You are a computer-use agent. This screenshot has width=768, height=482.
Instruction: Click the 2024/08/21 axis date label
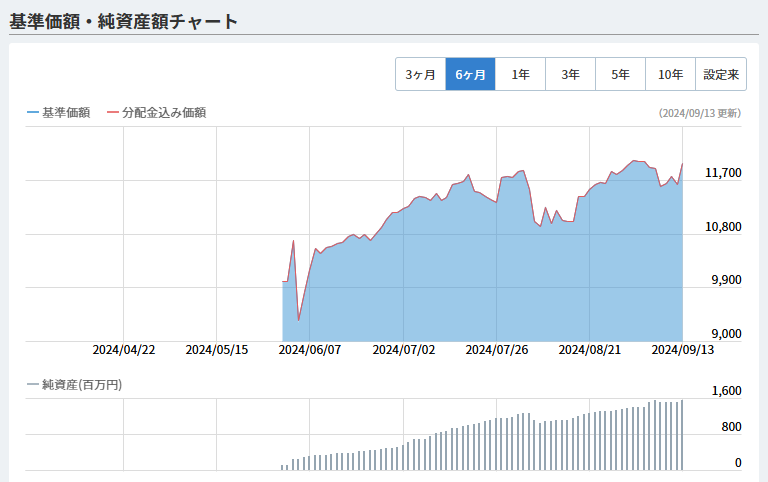[590, 350]
